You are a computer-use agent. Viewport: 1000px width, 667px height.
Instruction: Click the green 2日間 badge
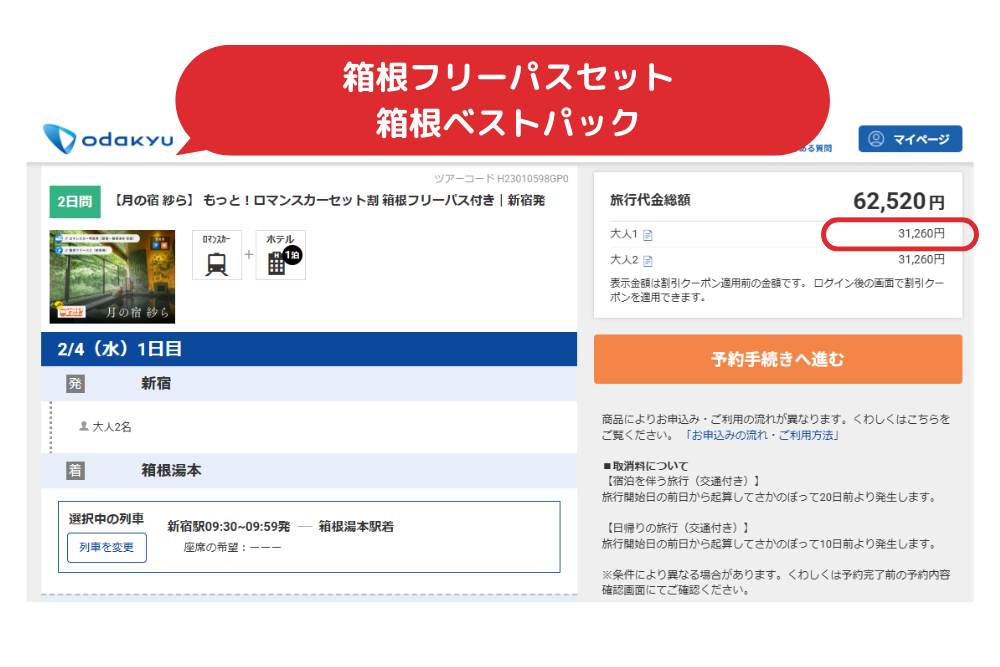(74, 201)
